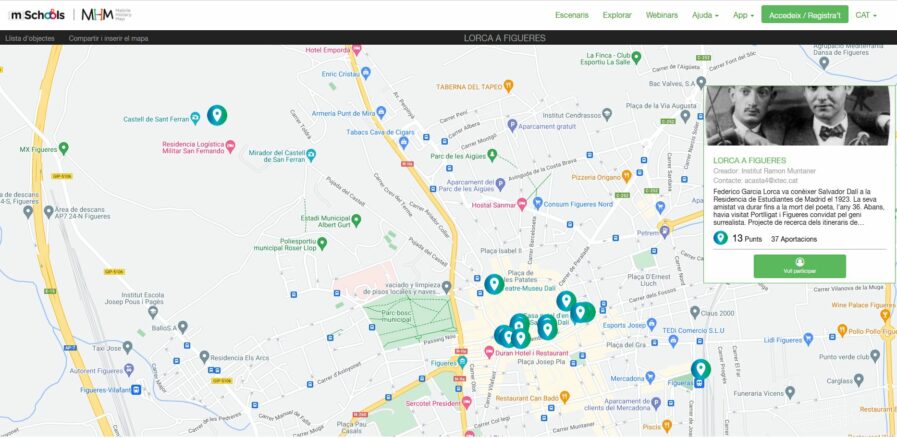Open the Escenaris menu item
The width and height of the screenshot is (897, 438).
click(572, 15)
